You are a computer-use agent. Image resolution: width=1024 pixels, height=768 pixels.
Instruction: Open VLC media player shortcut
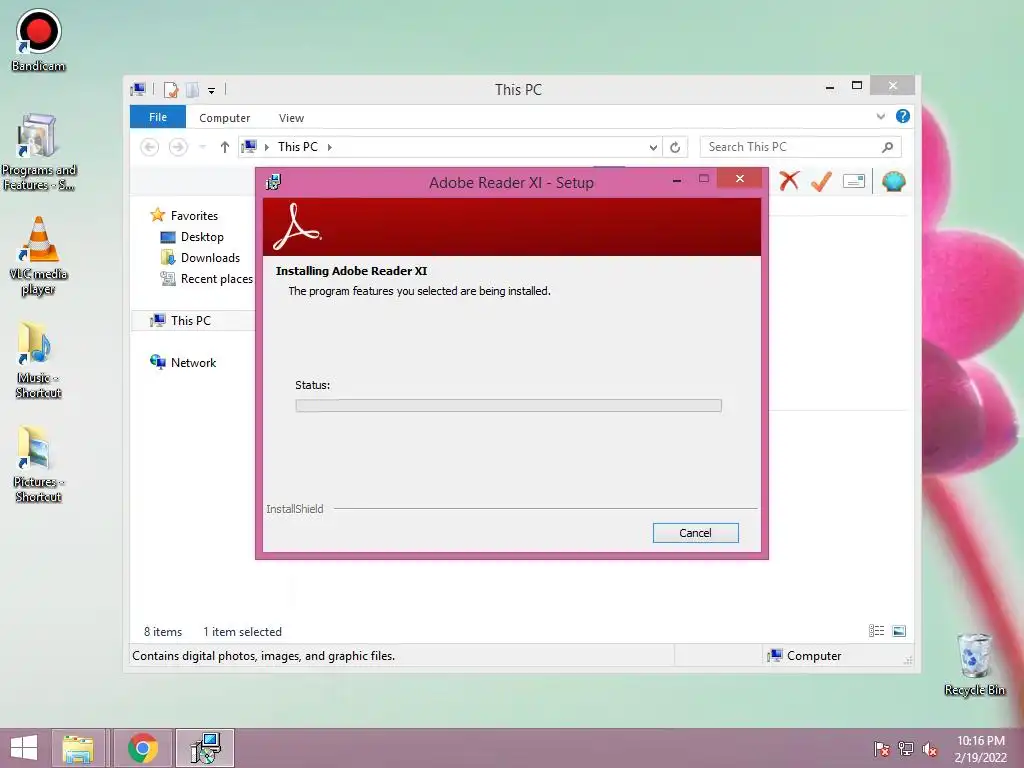(39, 256)
